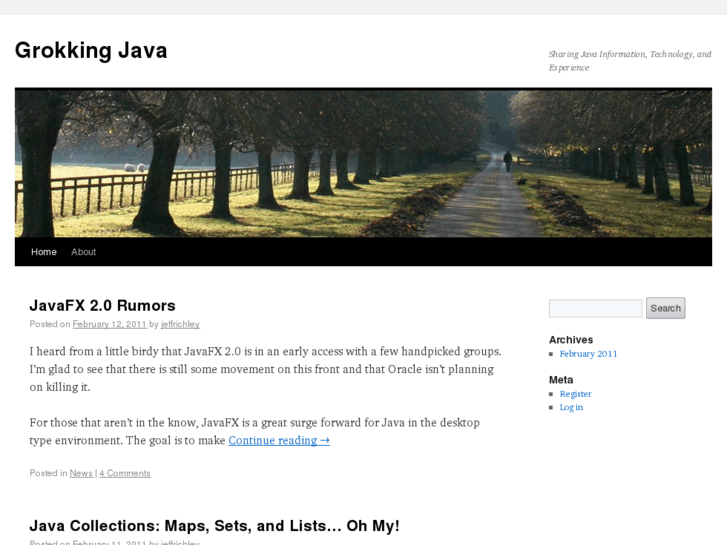Click the Archives sidebar heading
This screenshot has height=545, width=727.
pyautogui.click(x=571, y=340)
